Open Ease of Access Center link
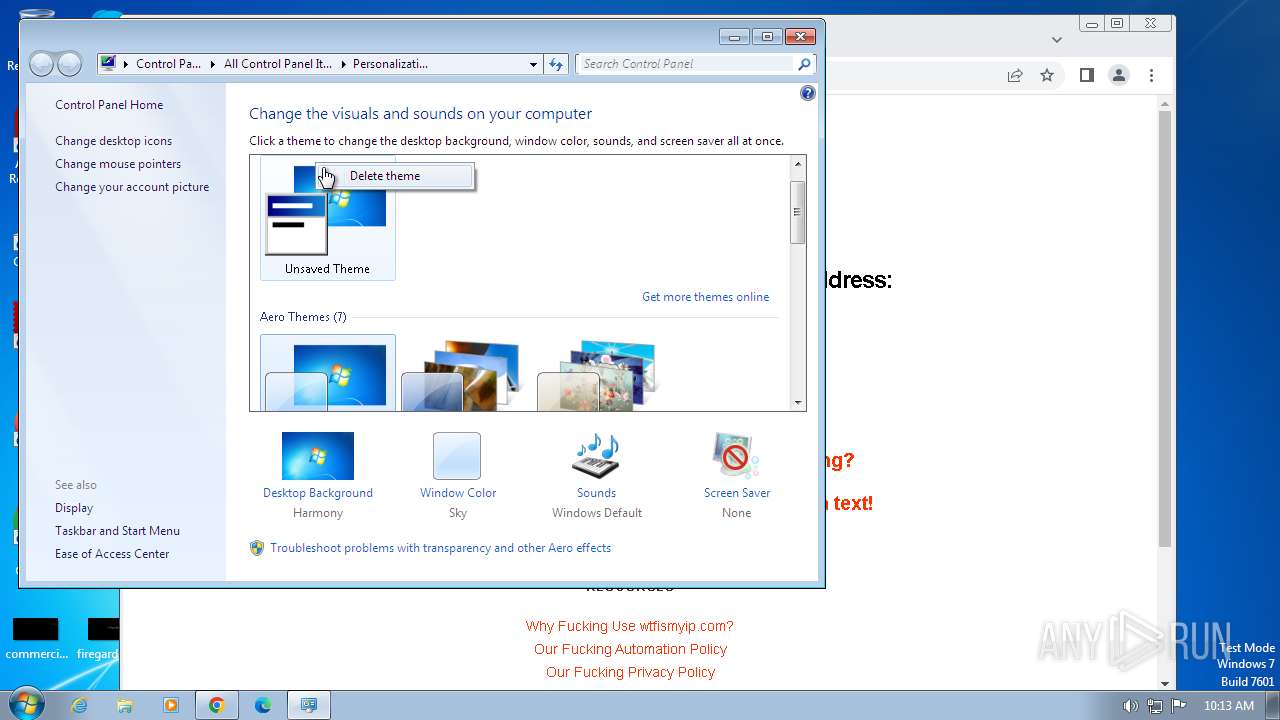Screen dimensions: 1280x720 (x=112, y=554)
